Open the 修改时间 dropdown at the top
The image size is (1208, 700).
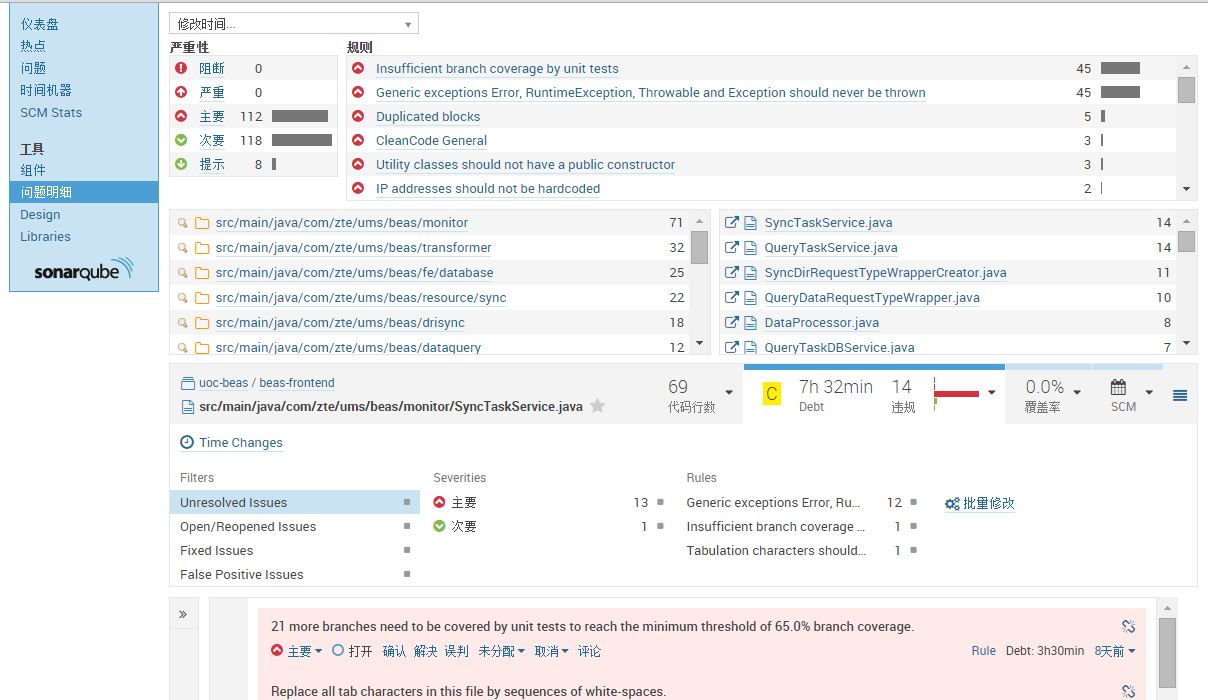294,24
